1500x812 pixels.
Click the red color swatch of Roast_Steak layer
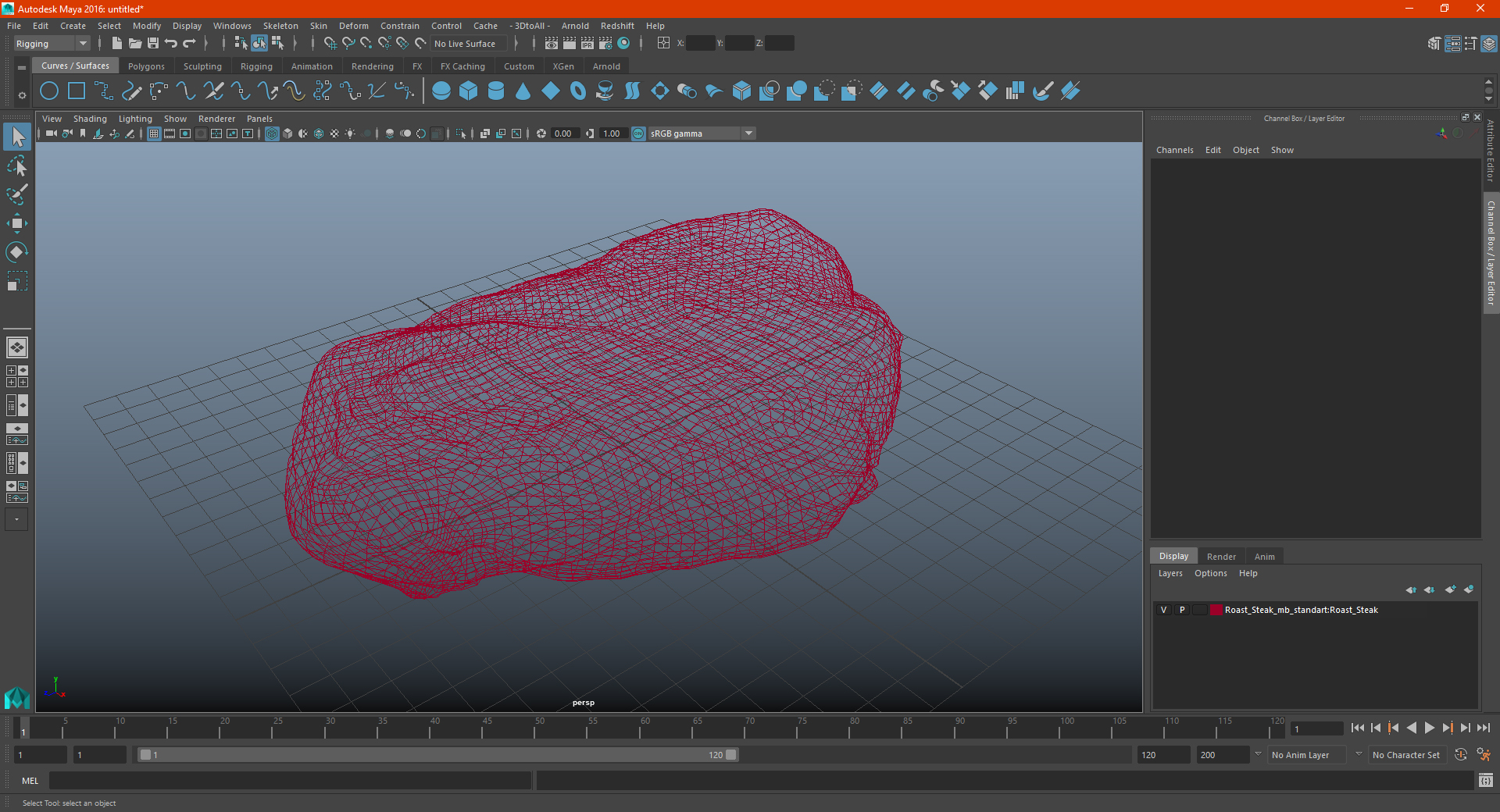click(1216, 610)
